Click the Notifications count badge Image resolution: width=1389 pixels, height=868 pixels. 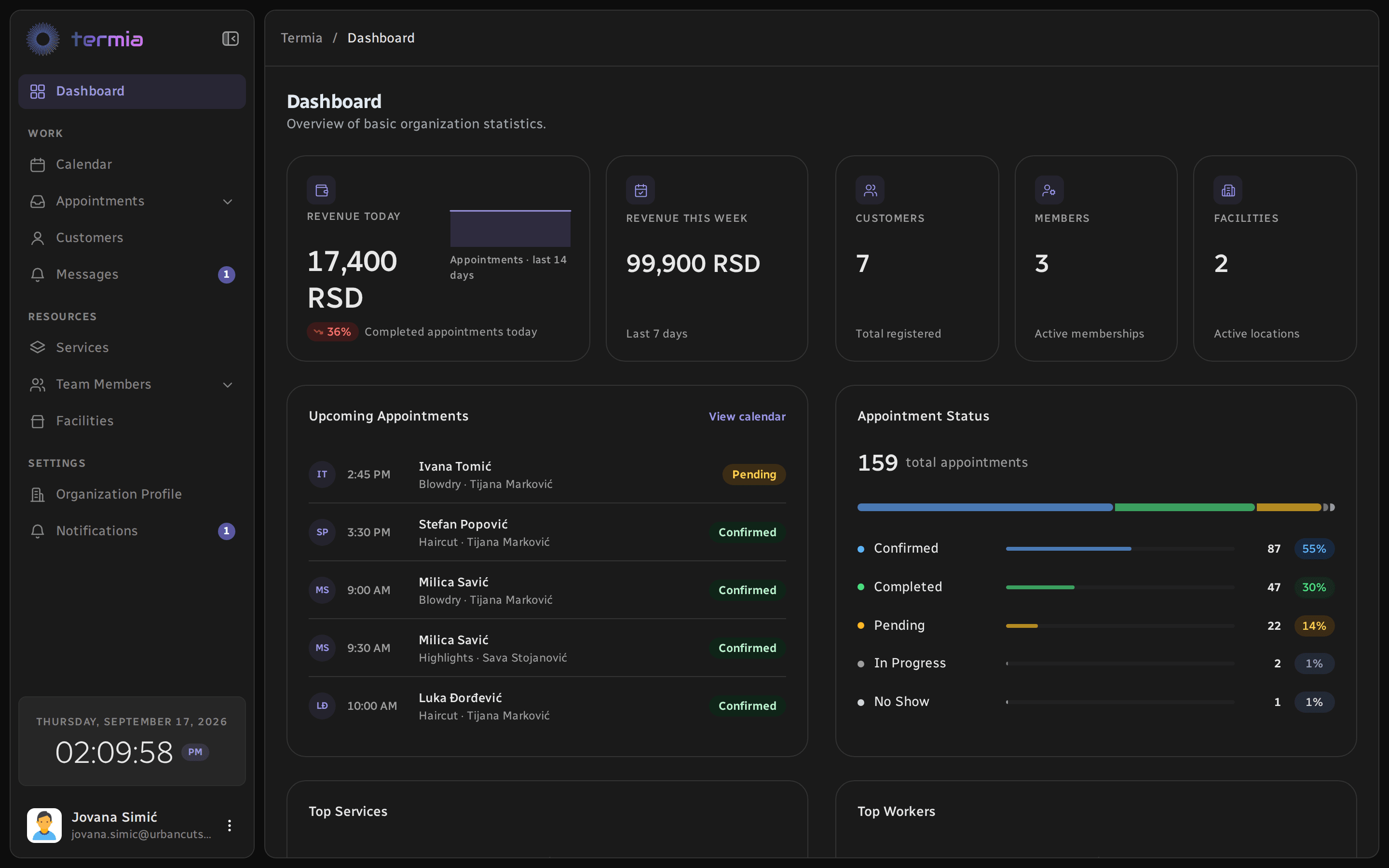[226, 531]
